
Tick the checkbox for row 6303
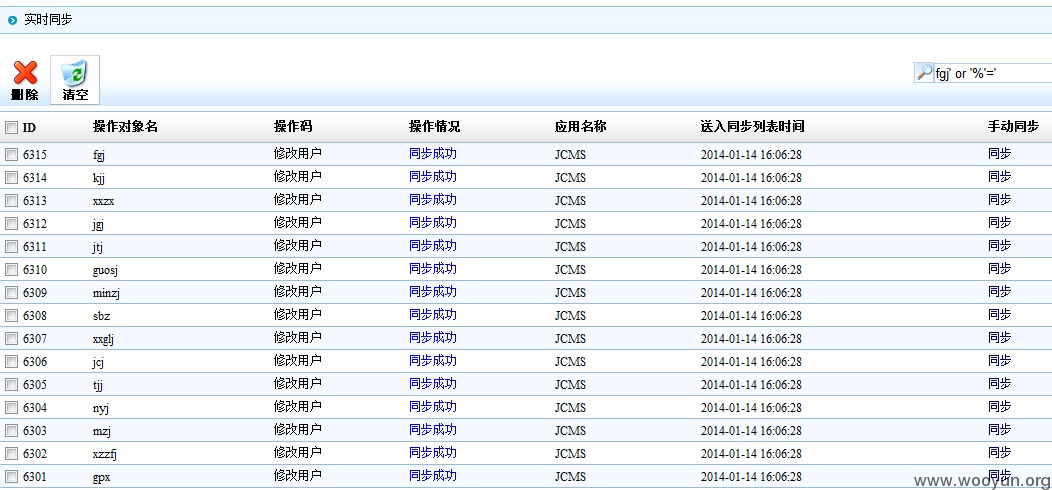(x=11, y=430)
